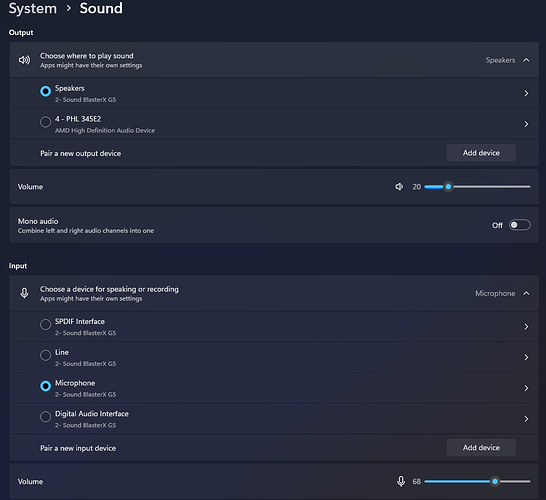This screenshot has width=546, height=500.
Task: Select Digital Audio Interface radio button
Action: pos(45,417)
